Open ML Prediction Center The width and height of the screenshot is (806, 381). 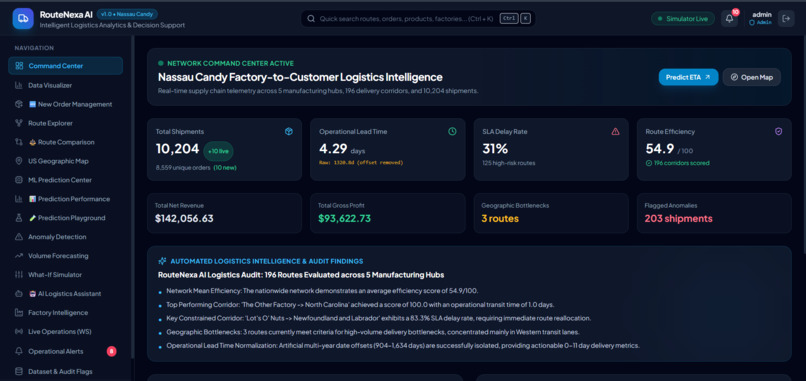point(65,180)
